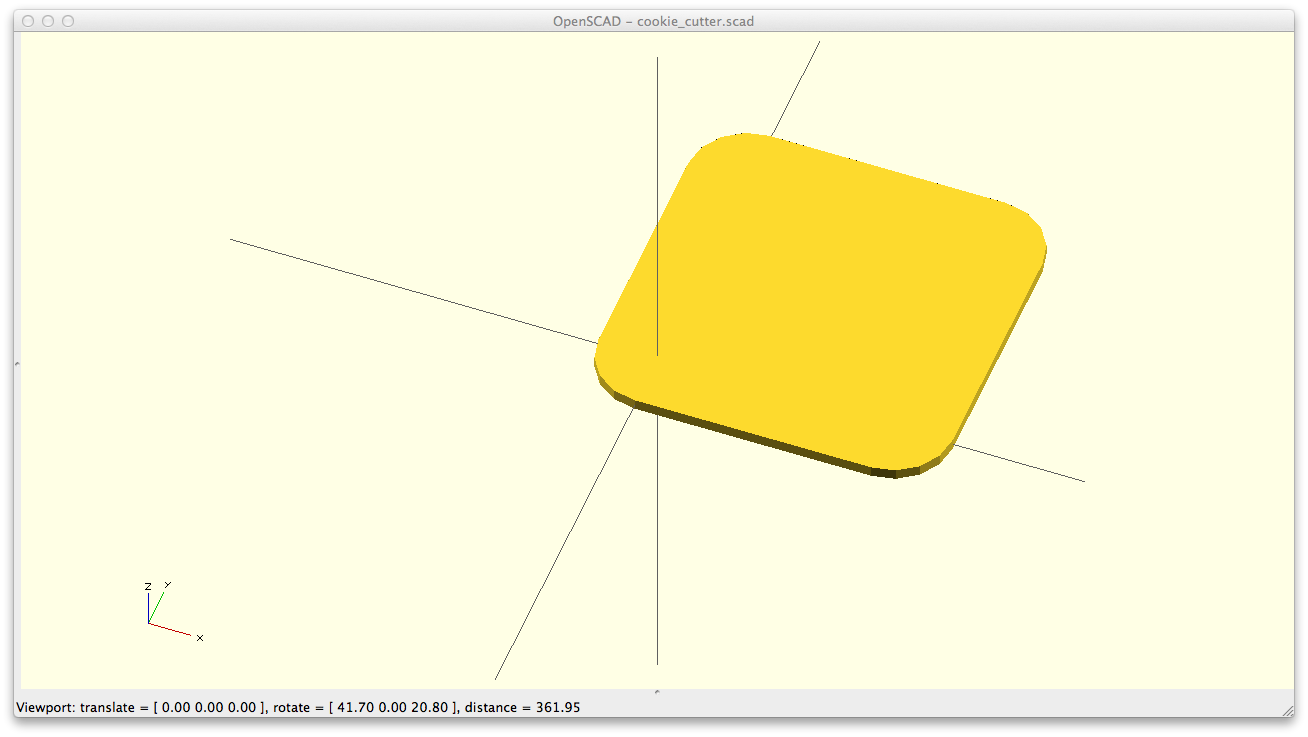Viewport: 1308px width, 737px height.
Task: Click the red X axis label in orientation gizmo
Action: pyautogui.click(x=200, y=637)
